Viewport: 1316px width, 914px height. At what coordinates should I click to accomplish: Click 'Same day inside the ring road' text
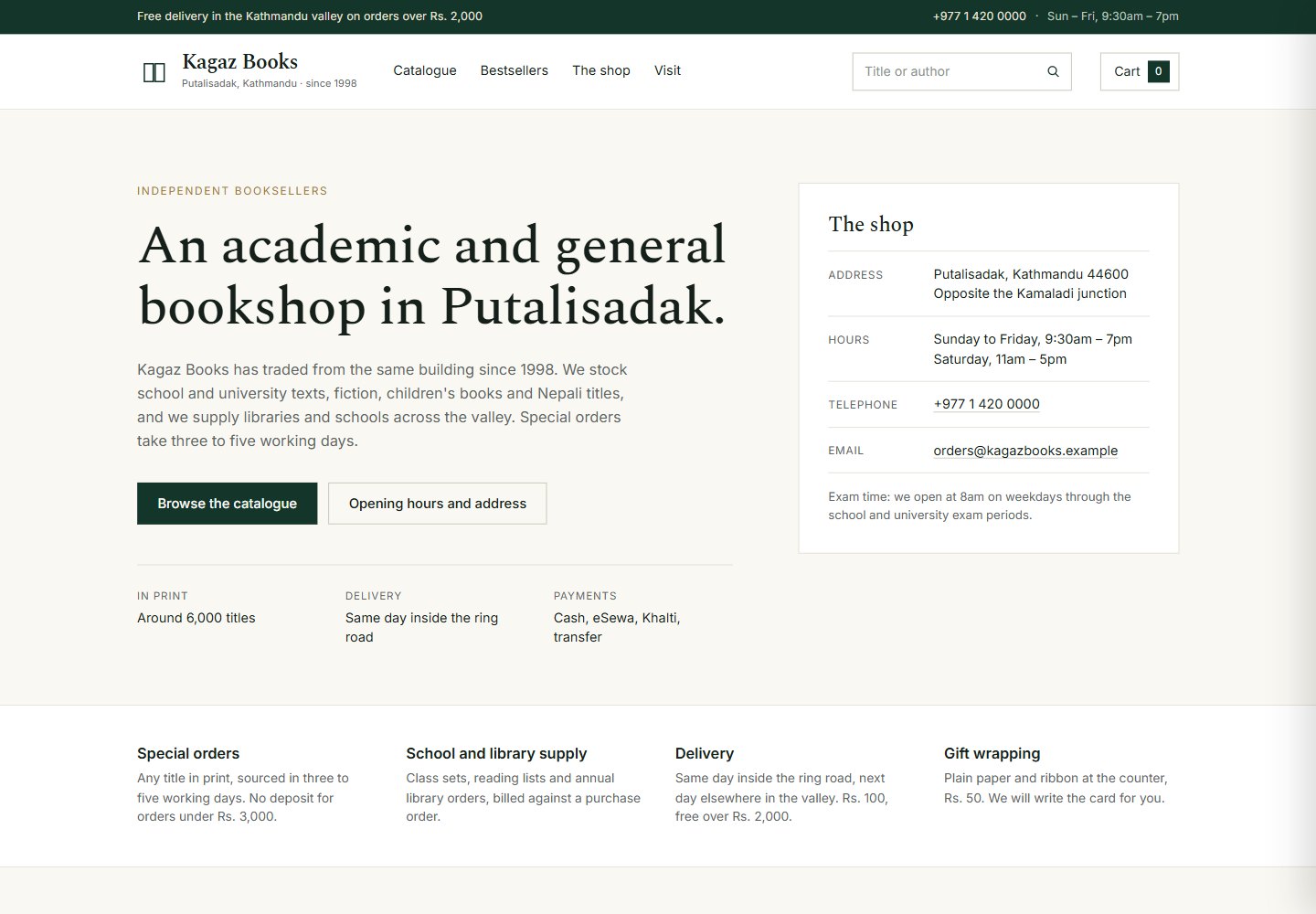[x=422, y=628]
